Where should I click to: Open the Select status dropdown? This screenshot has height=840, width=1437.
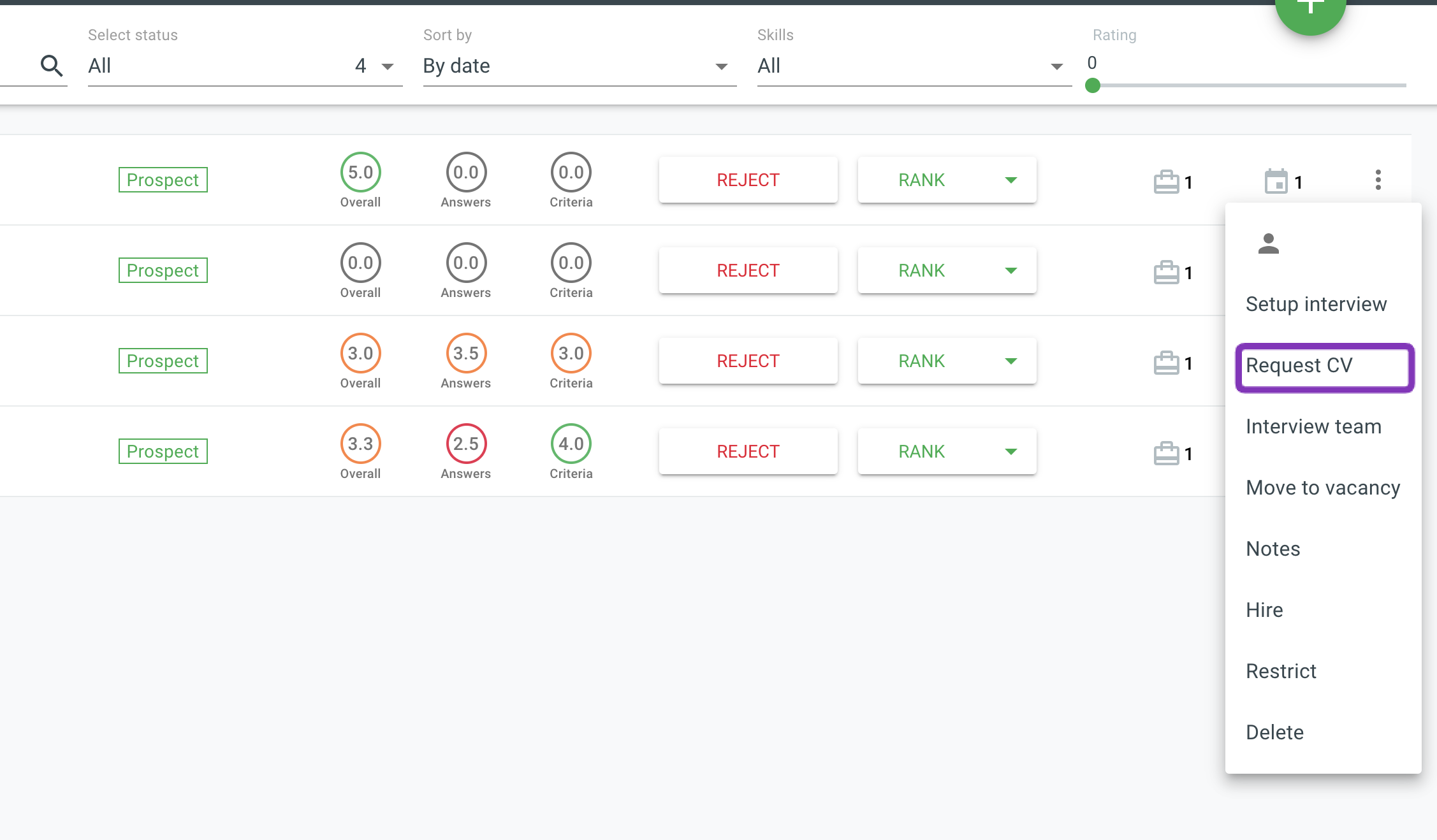(x=245, y=66)
